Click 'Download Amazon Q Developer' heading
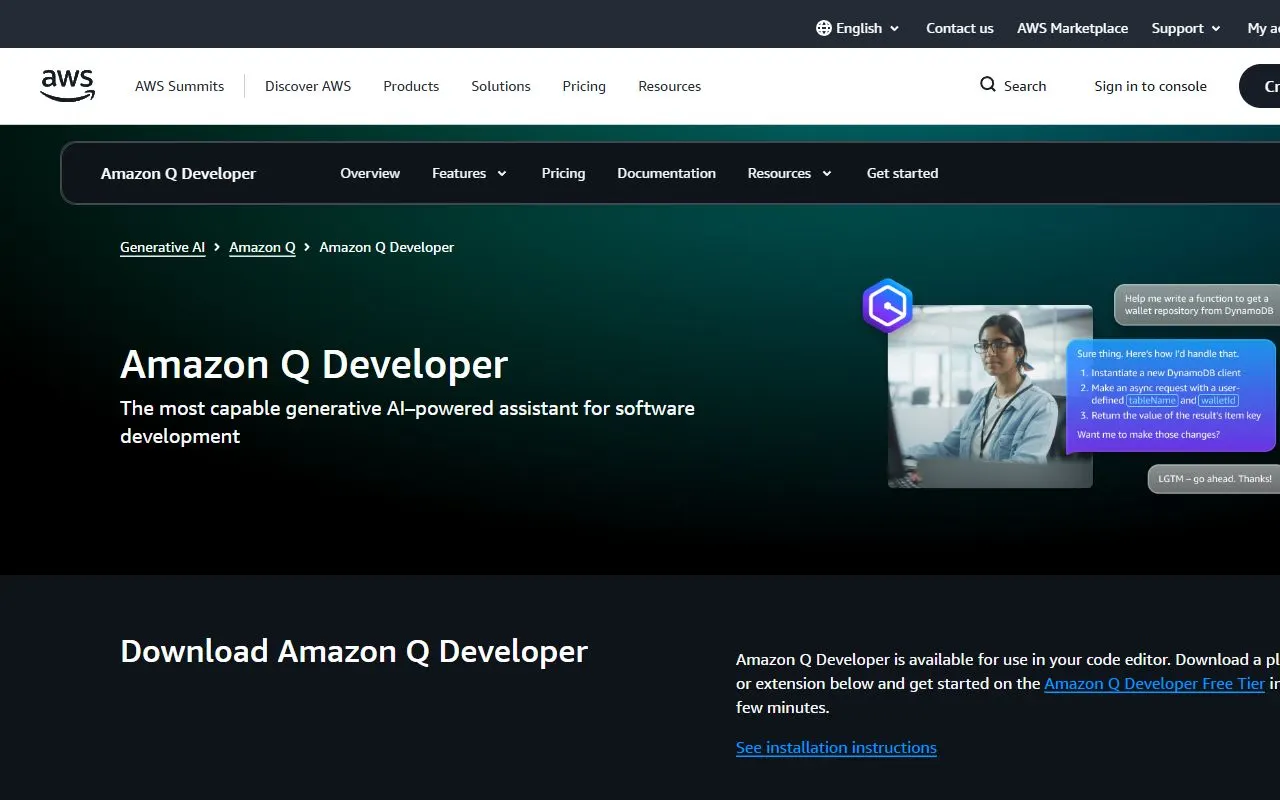This screenshot has height=800, width=1280. (354, 651)
